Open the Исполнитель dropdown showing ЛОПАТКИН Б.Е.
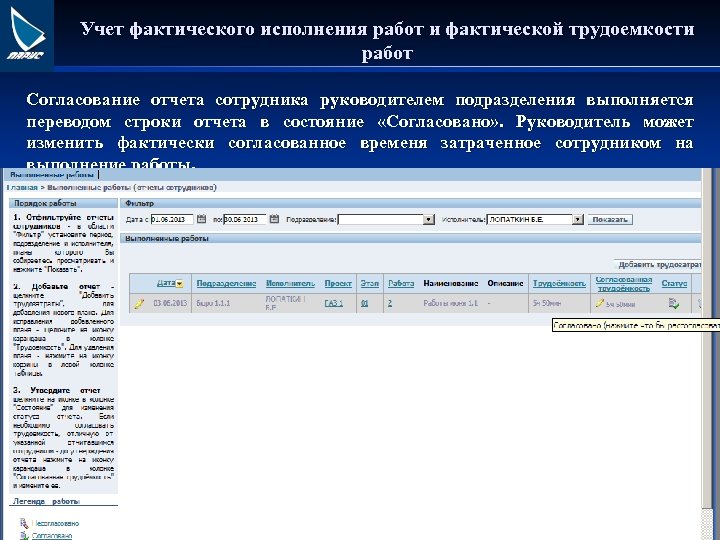 click(x=578, y=219)
